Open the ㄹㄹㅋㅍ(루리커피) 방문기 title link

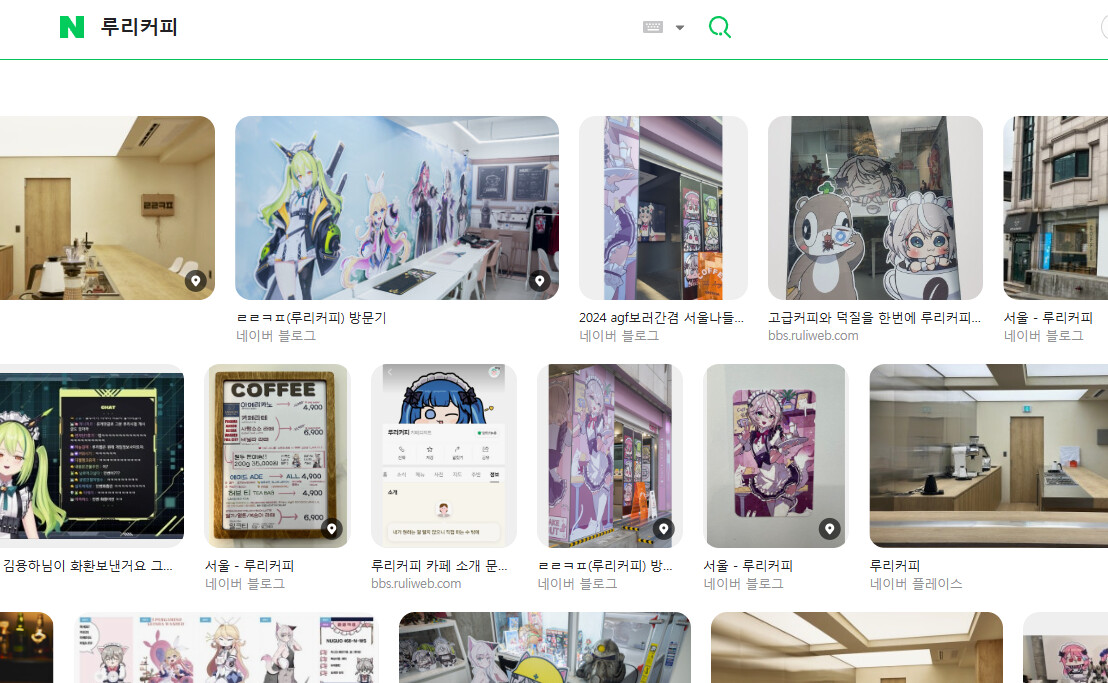click(312, 318)
